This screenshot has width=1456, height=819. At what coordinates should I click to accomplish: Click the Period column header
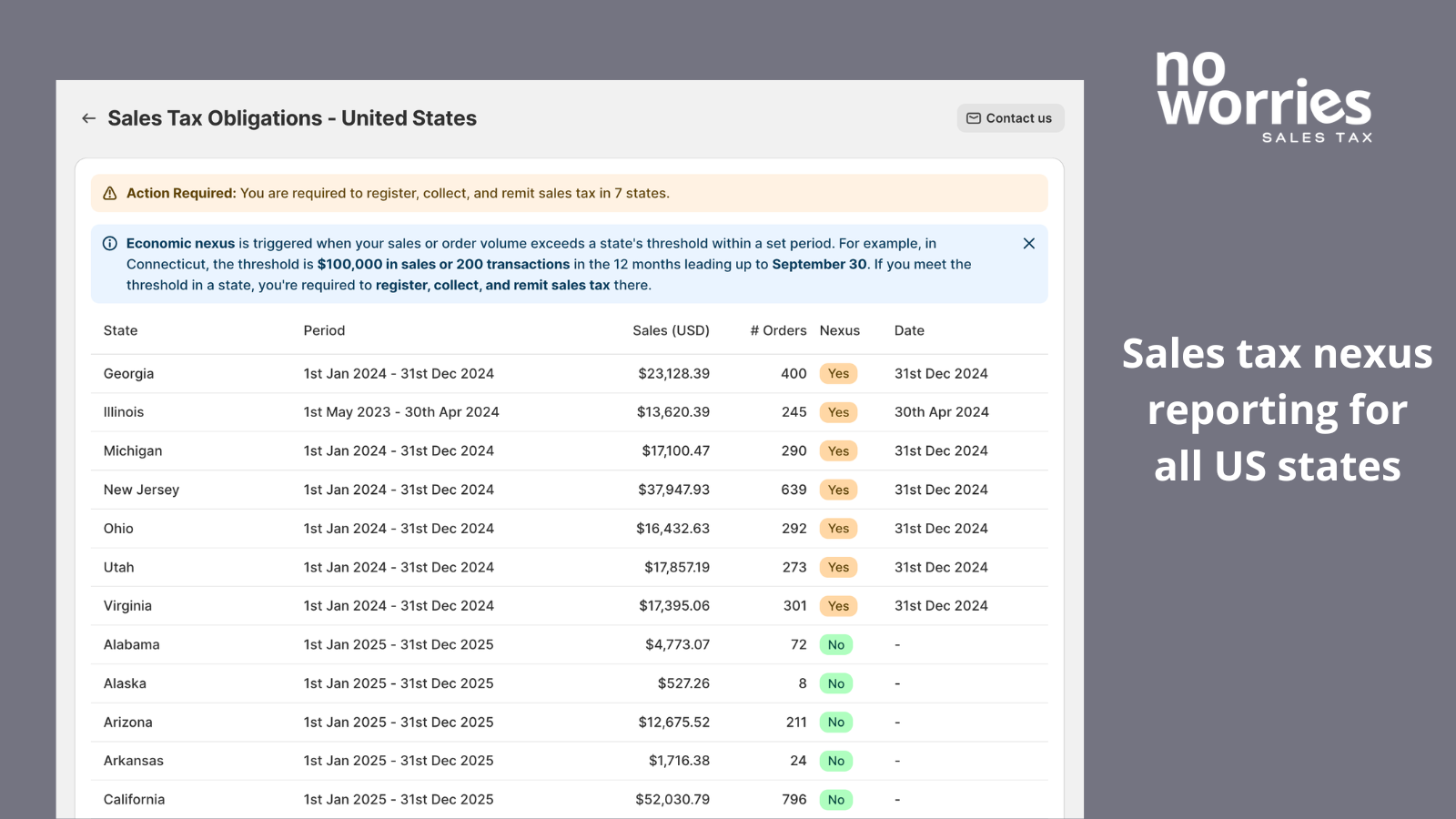pos(324,330)
